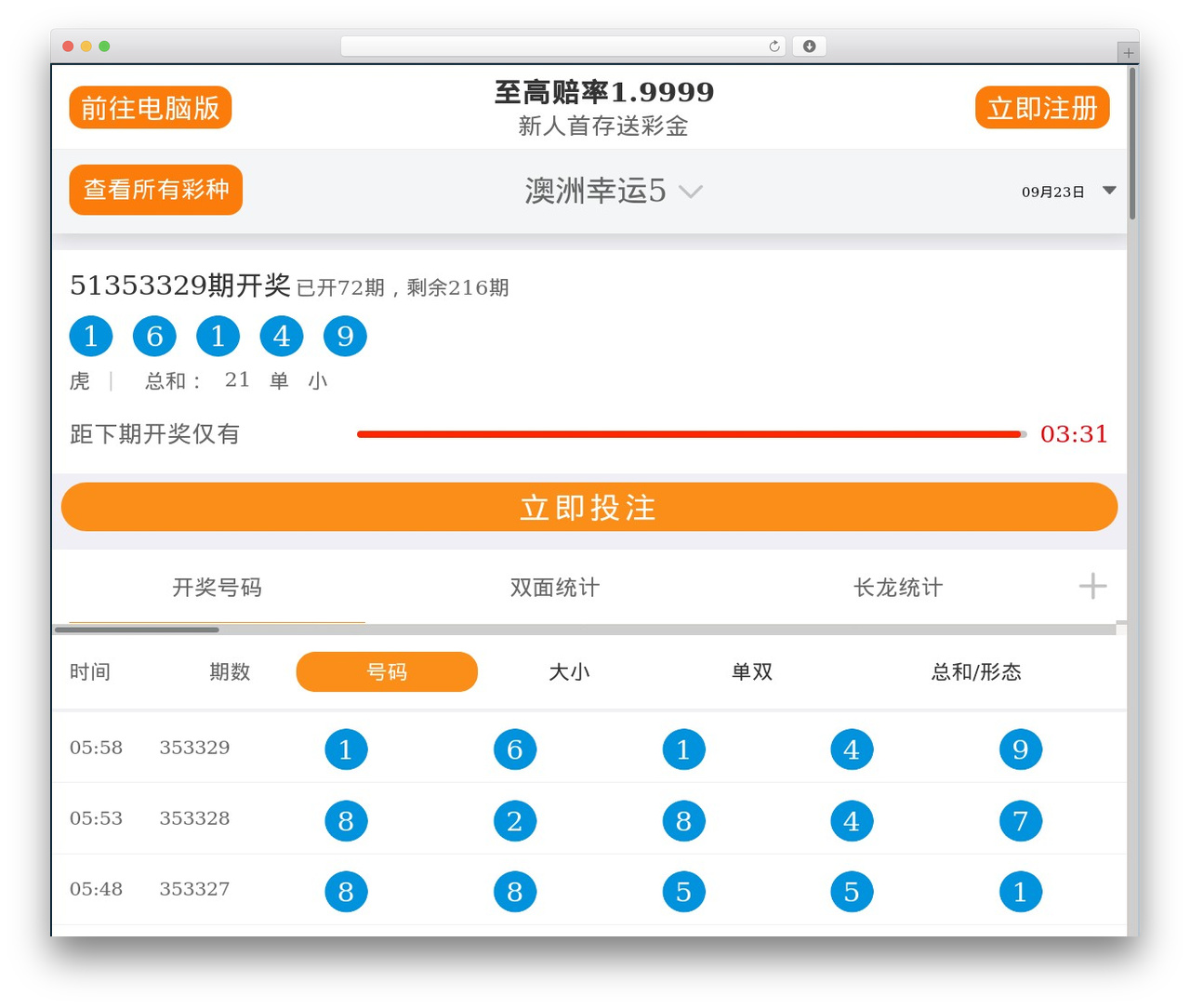Click ball 1 in row 353327

(x=1021, y=892)
